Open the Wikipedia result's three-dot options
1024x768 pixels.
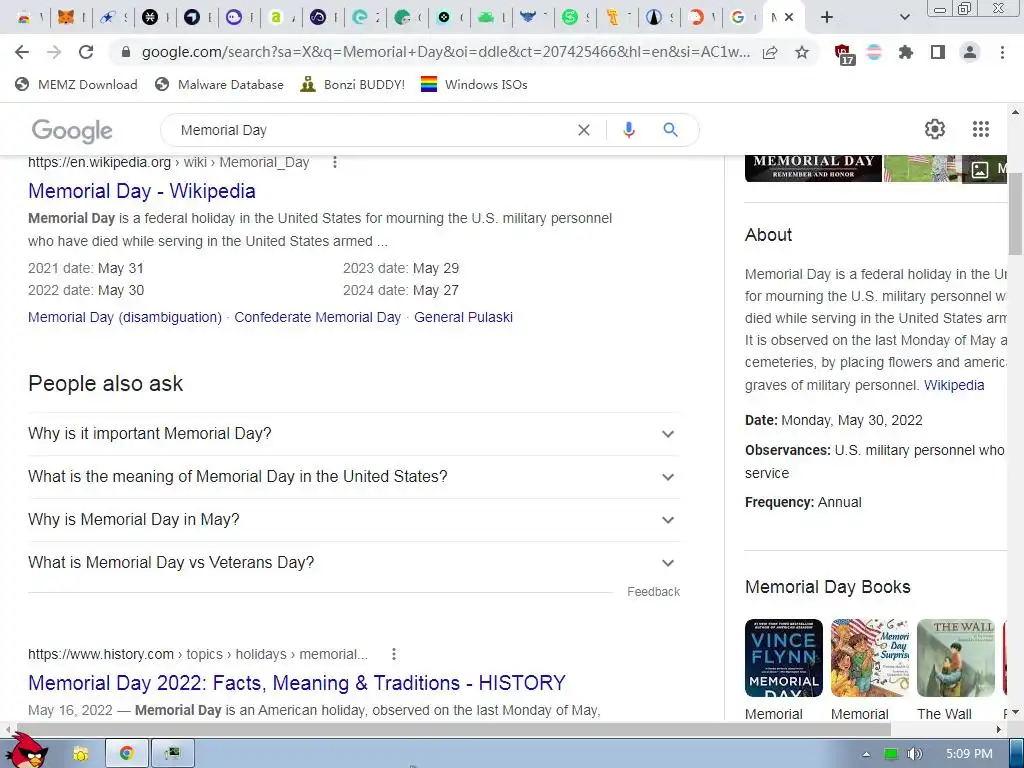click(335, 162)
